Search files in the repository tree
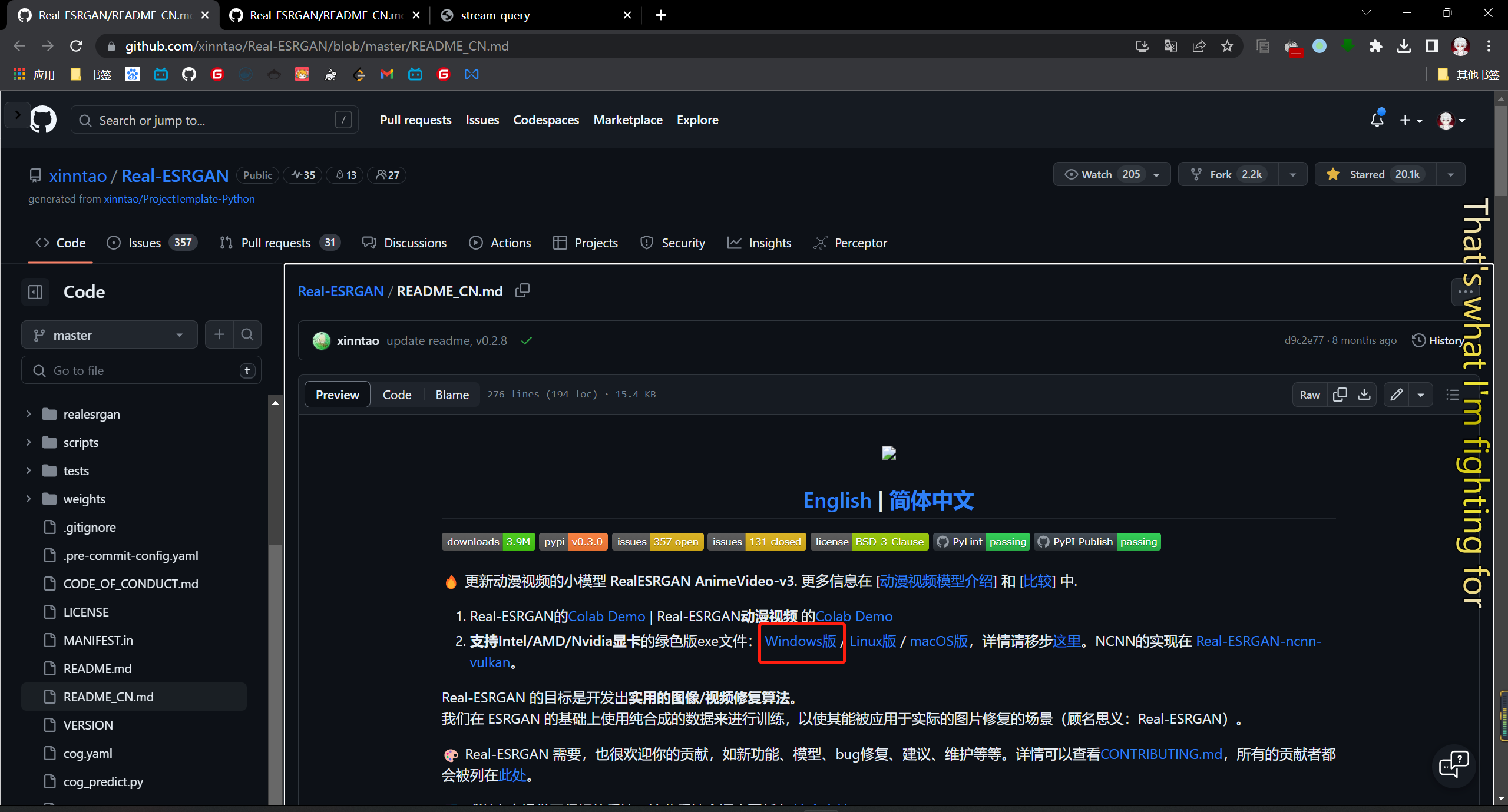Viewport: 1508px width, 812px height. point(247,335)
